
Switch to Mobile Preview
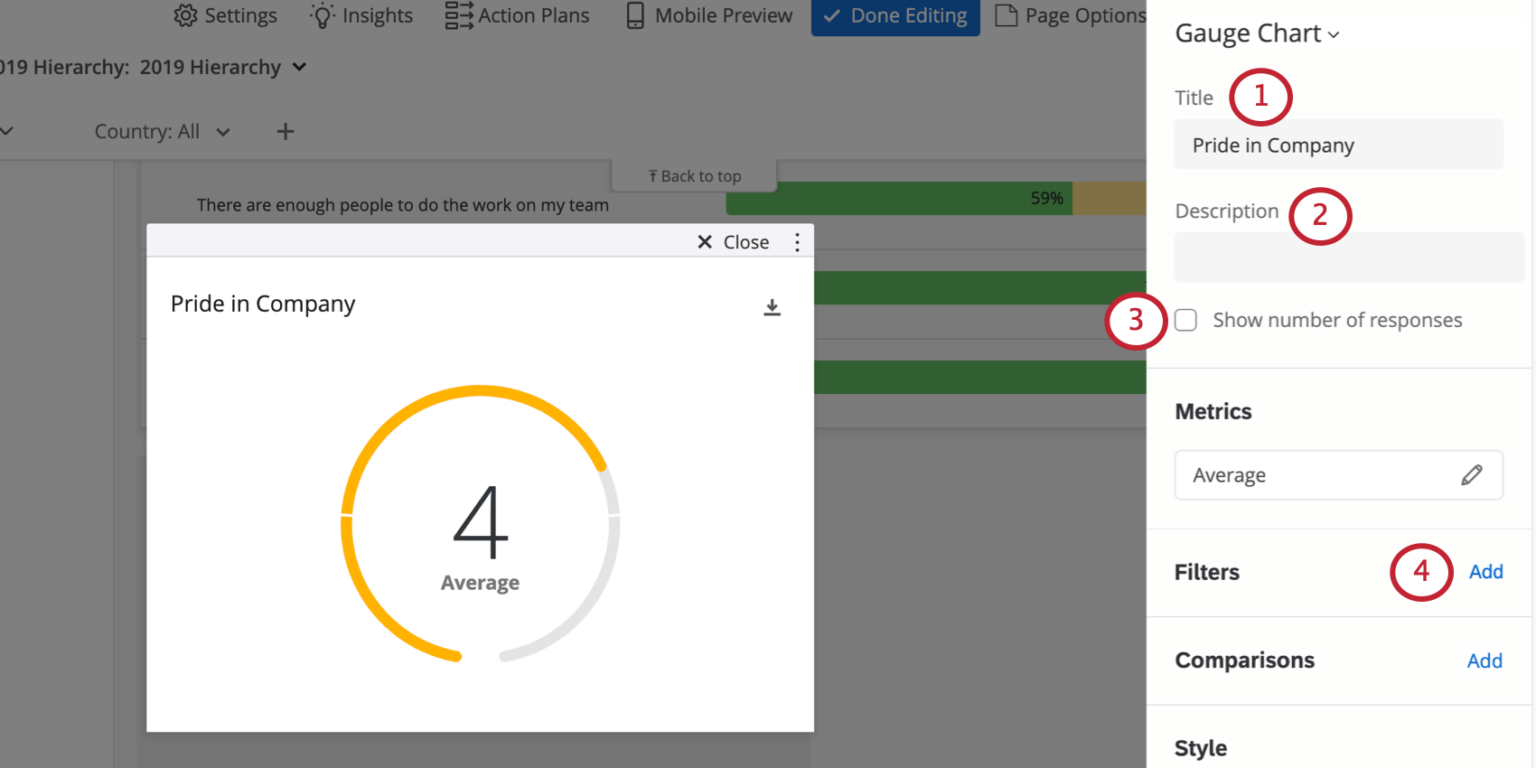707,15
